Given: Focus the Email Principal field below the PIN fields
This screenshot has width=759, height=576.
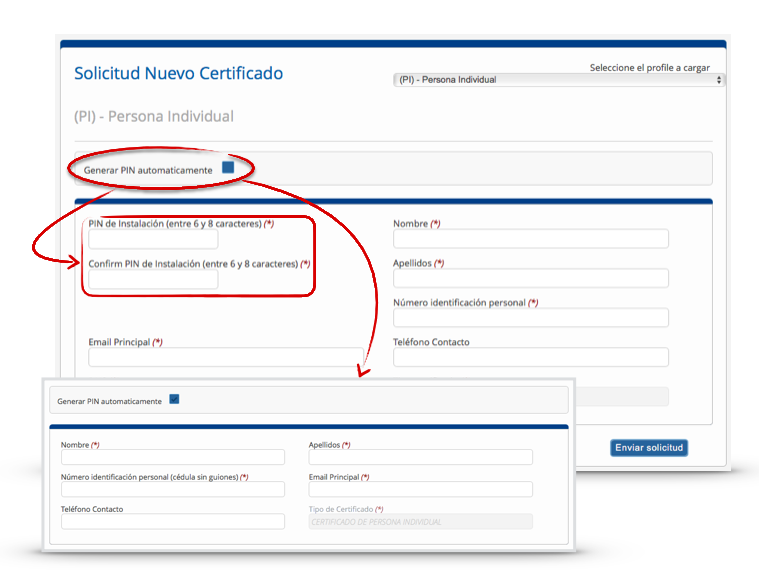Looking at the screenshot, I should pos(225,357).
